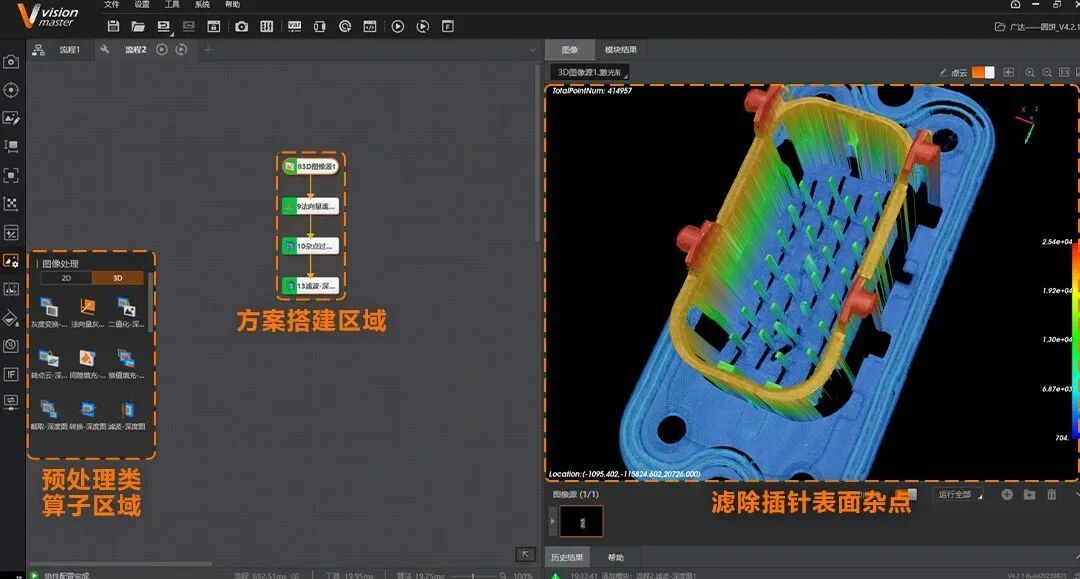Zoom in on the 3D point cloud view
The image size is (1080, 579).
[x=1030, y=72]
